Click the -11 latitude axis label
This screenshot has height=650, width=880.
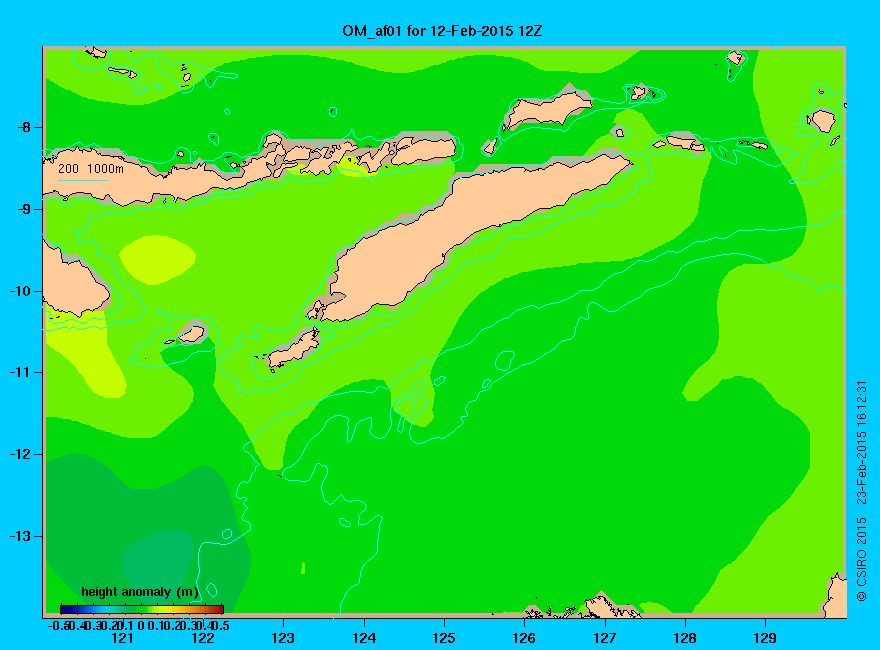[20, 372]
